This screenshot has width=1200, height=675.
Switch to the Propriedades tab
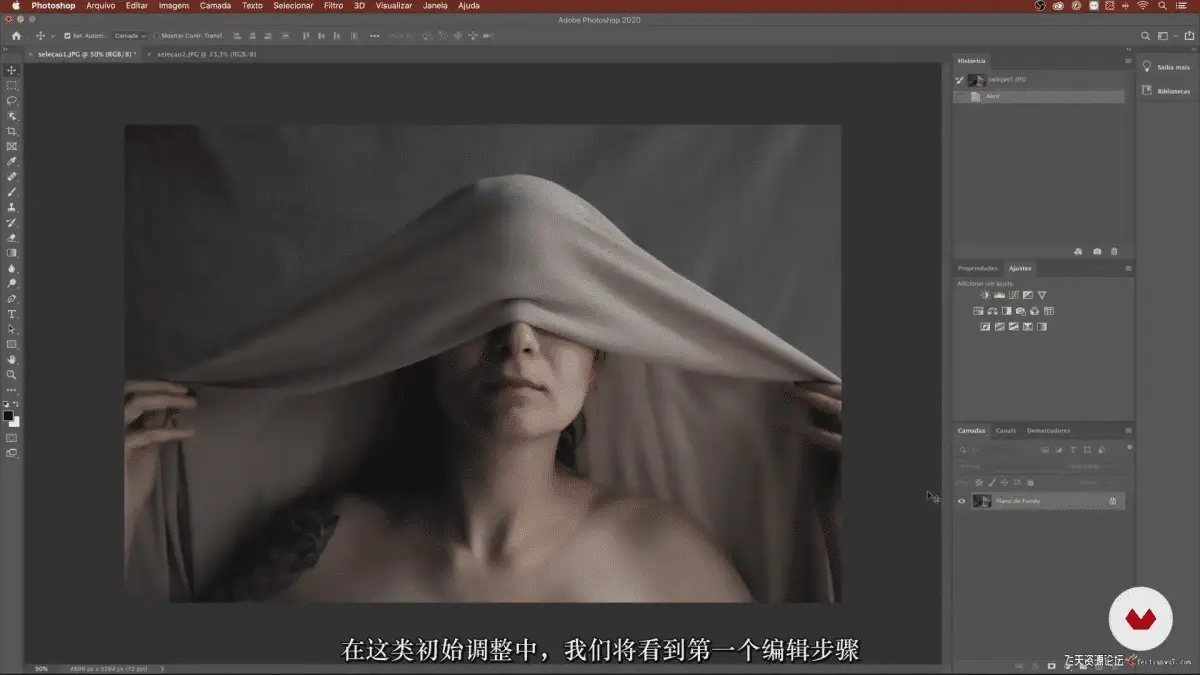[977, 268]
